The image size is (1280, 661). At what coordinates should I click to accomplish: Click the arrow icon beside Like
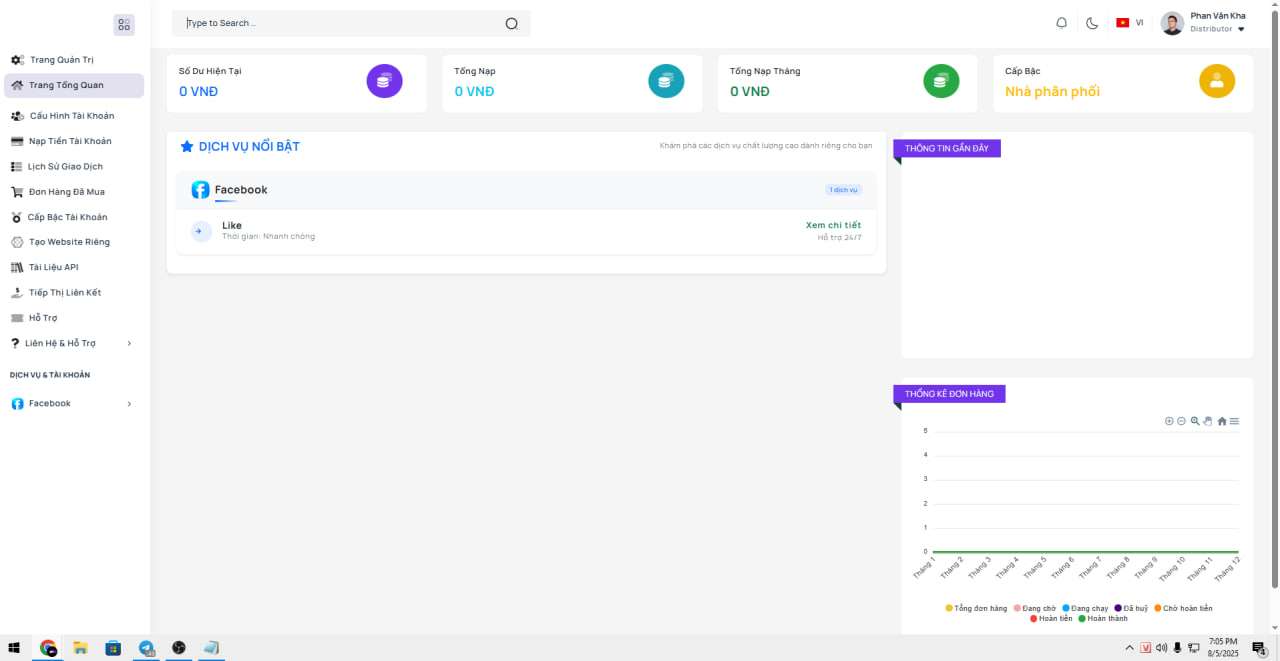[x=201, y=231]
